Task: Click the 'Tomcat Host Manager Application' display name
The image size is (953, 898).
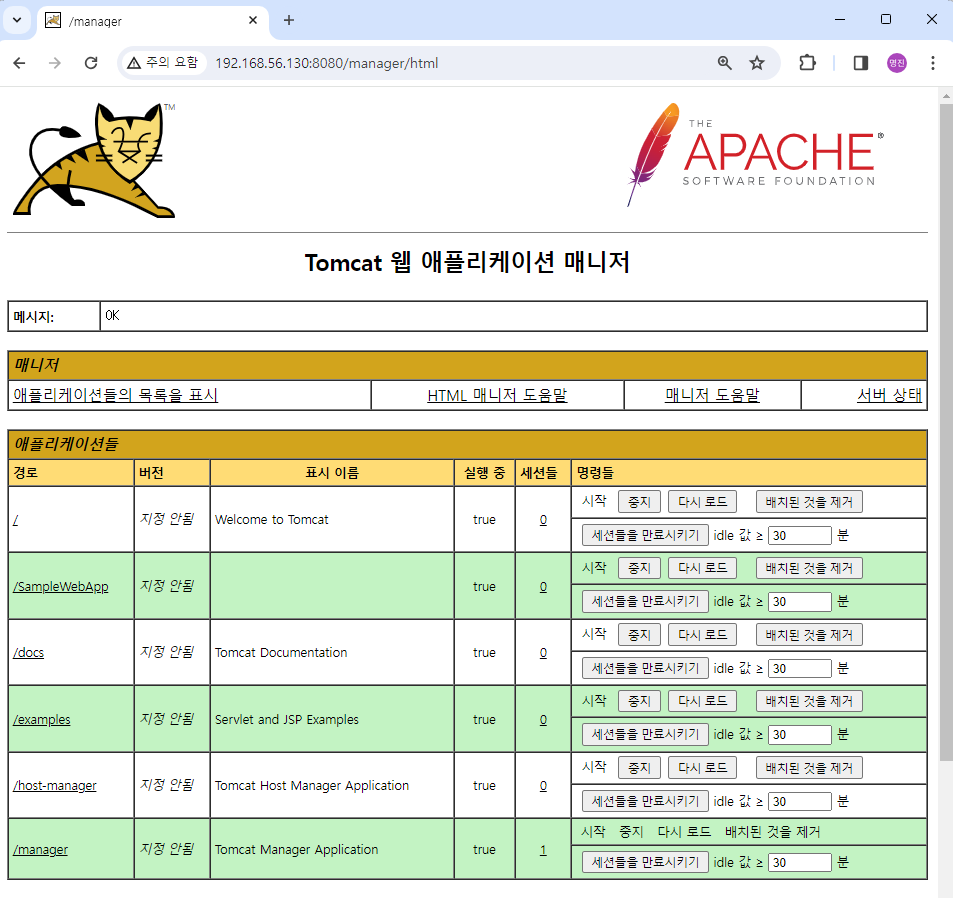Action: coord(312,786)
